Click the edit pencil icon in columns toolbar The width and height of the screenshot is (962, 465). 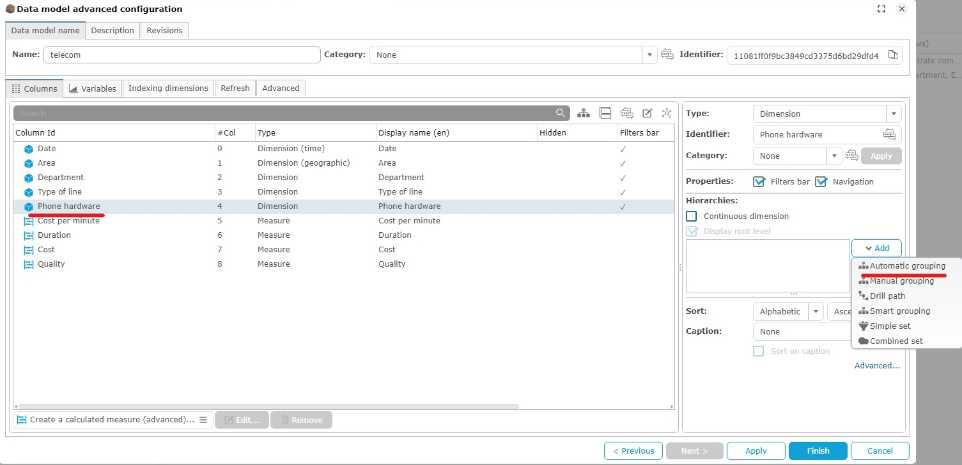pyautogui.click(x=647, y=114)
